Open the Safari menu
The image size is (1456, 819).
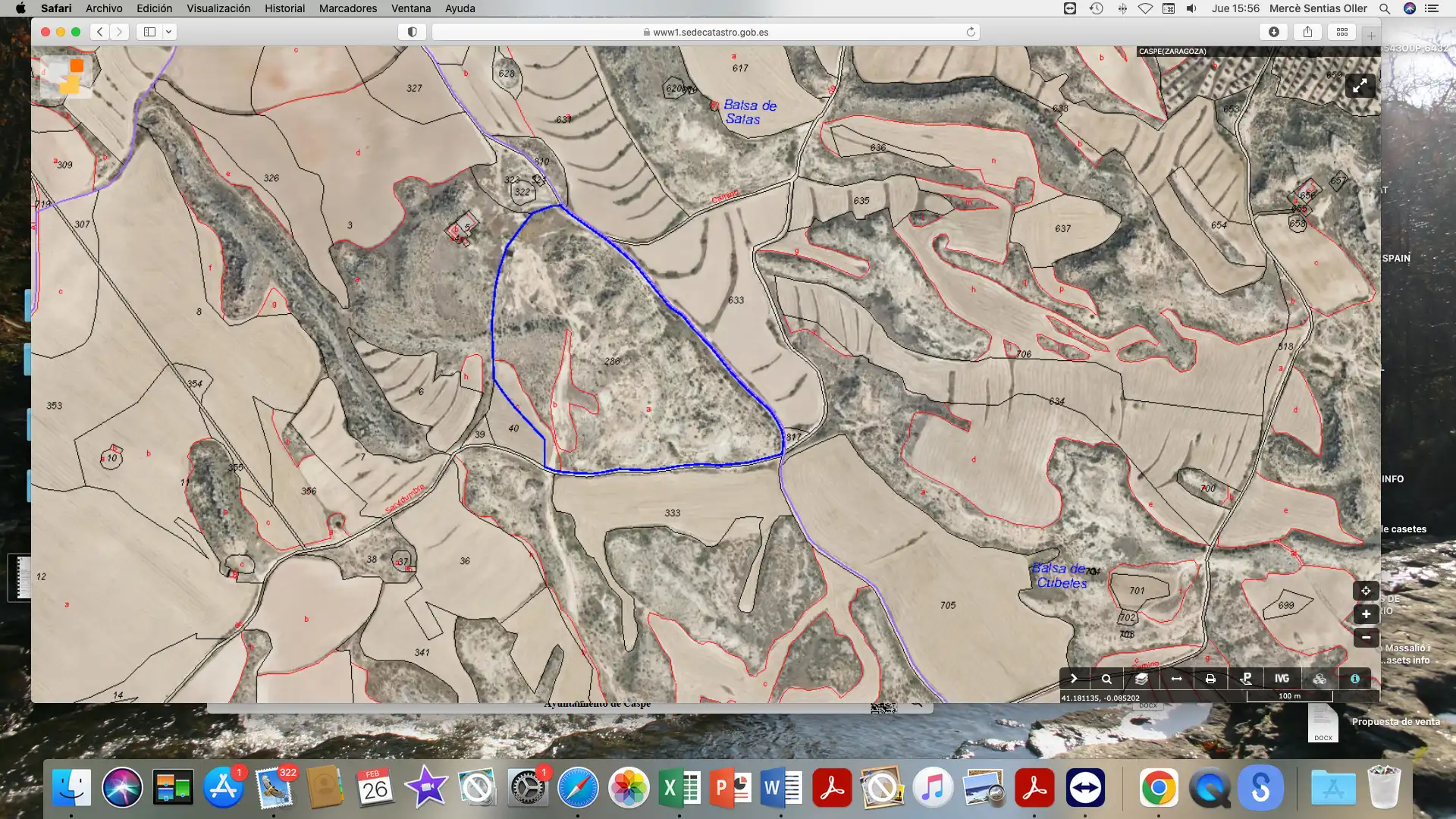56,8
